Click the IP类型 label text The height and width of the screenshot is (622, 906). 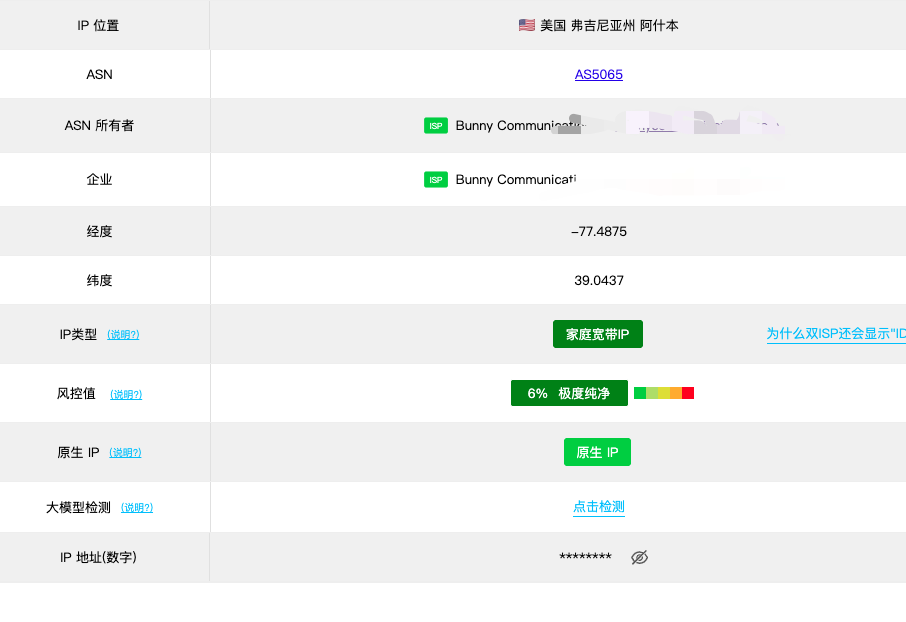tap(78, 335)
